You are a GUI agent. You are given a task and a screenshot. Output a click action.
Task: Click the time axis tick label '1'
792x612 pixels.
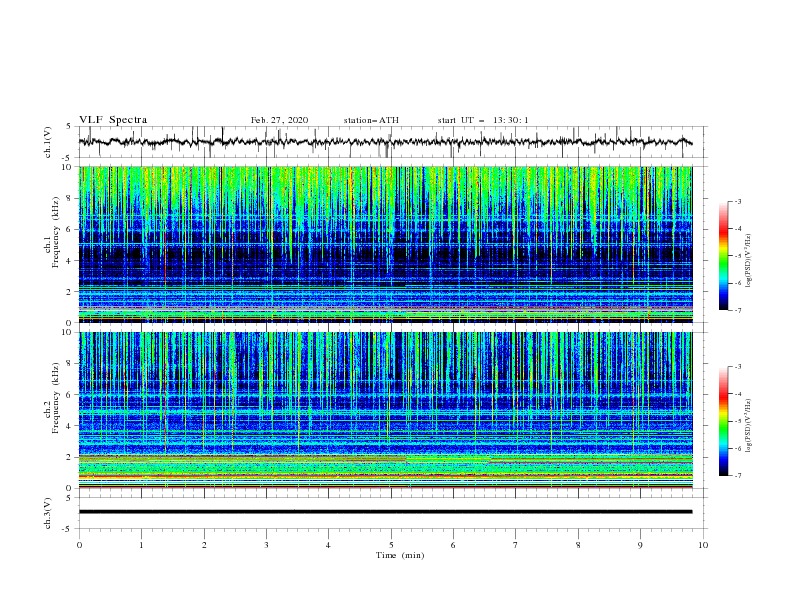pos(141,545)
